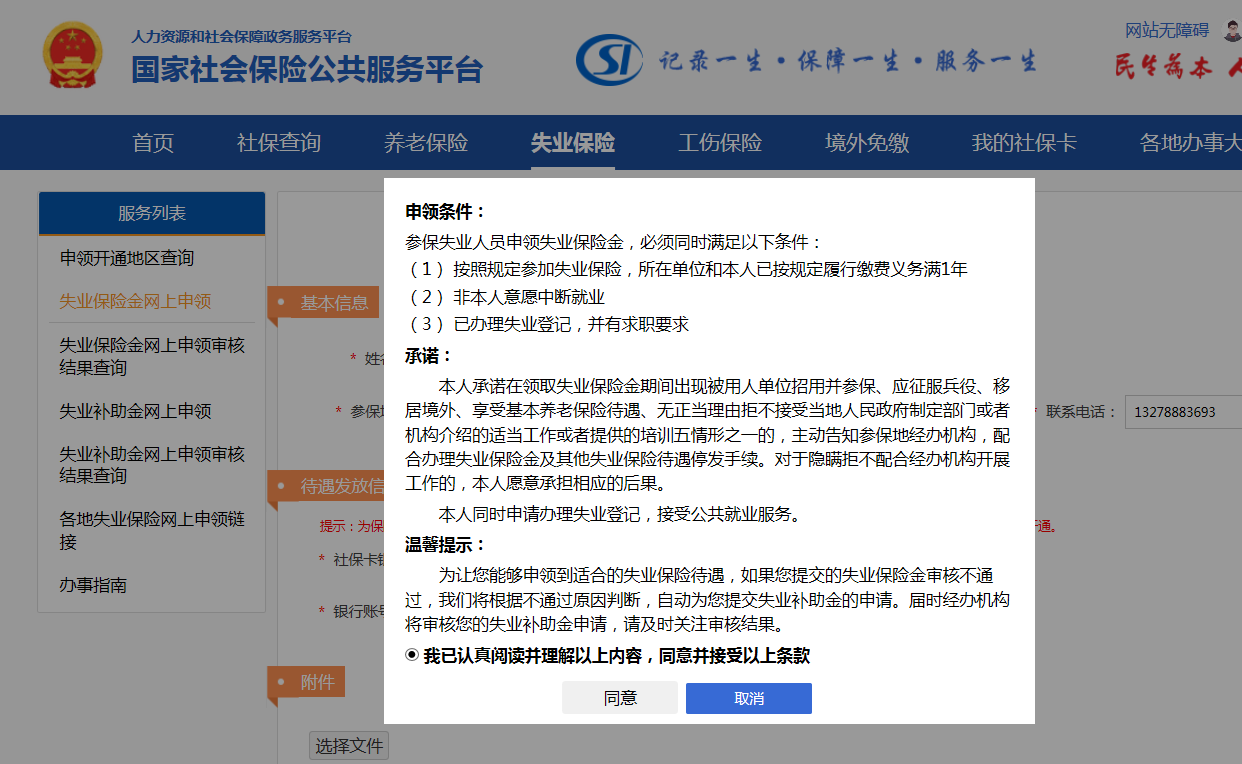
Task: Click the 联系电话 phone number field
Action: coord(1183,412)
